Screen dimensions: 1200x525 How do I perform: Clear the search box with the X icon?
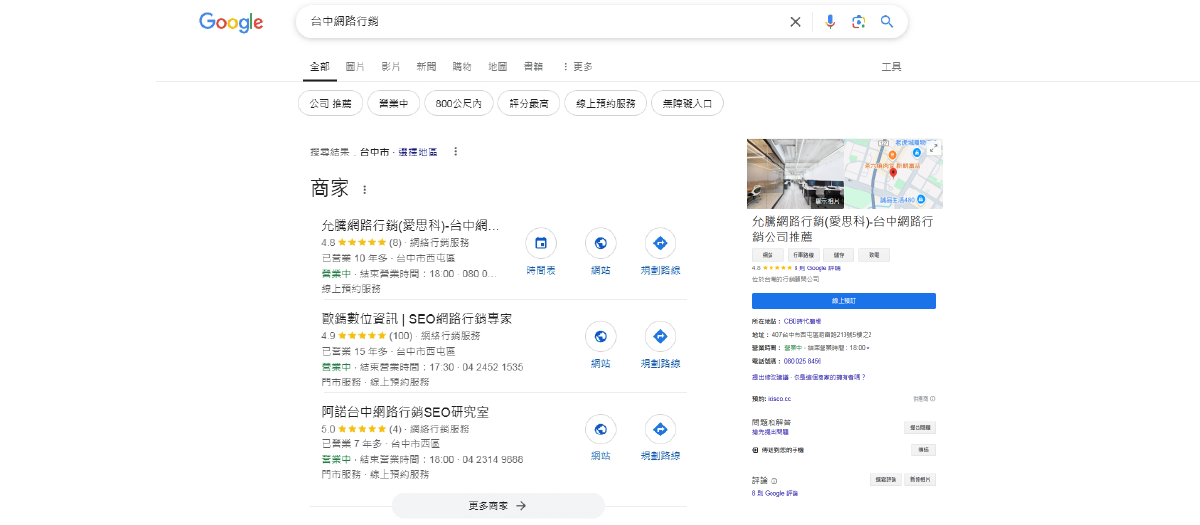795,22
